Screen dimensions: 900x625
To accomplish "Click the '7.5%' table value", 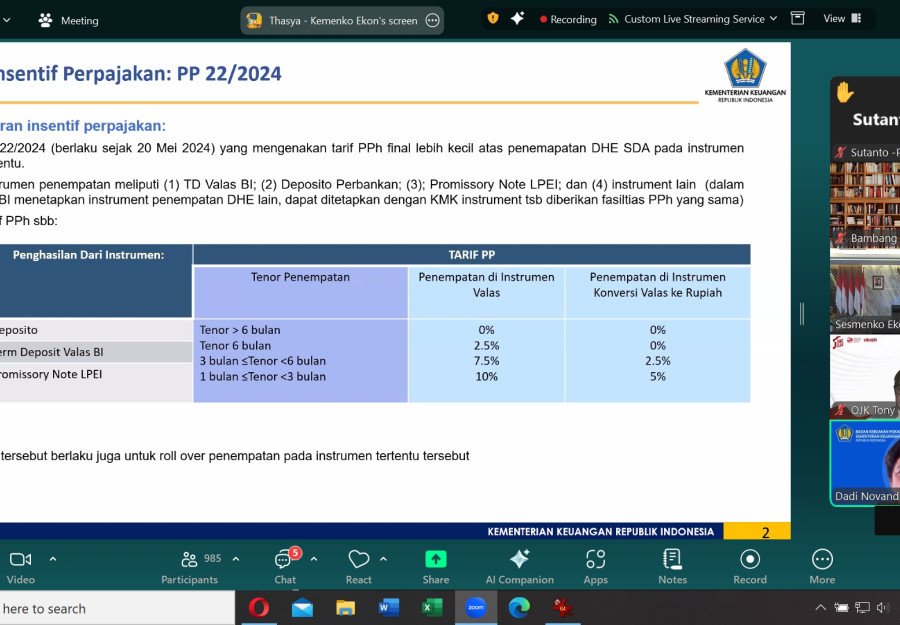I will pos(486,361).
